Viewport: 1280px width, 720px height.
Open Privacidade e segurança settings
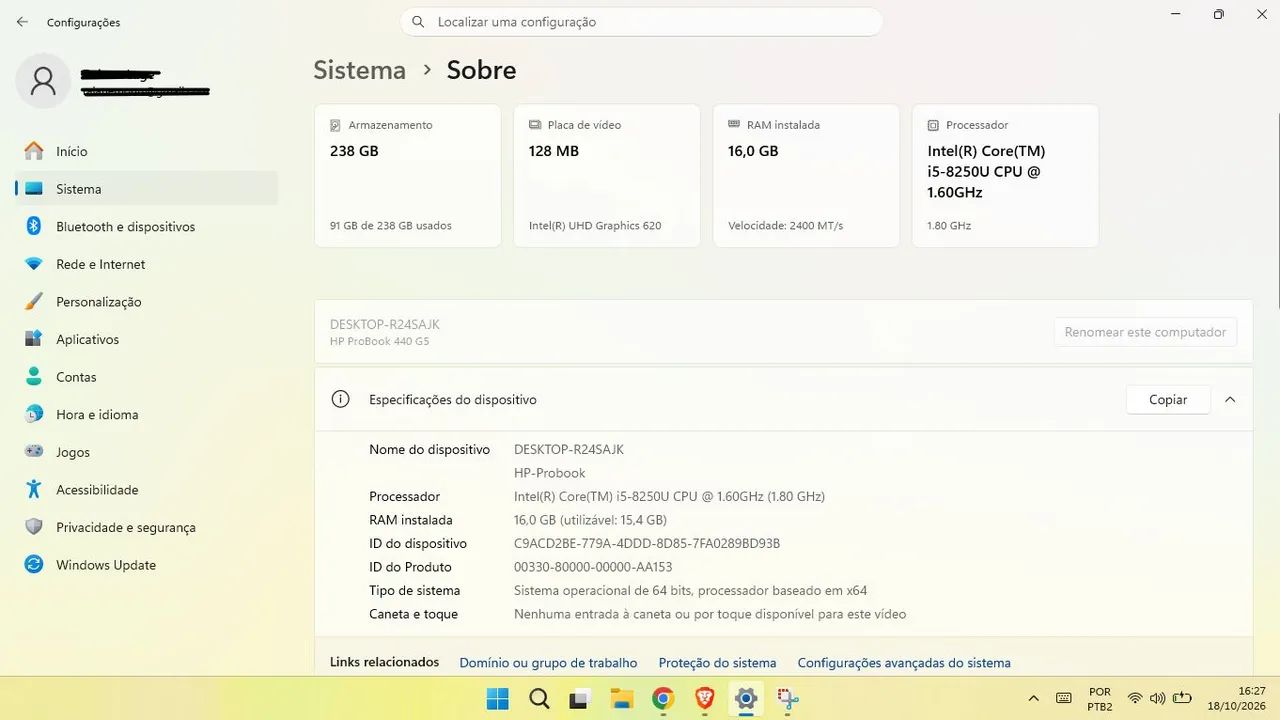[x=146, y=527]
